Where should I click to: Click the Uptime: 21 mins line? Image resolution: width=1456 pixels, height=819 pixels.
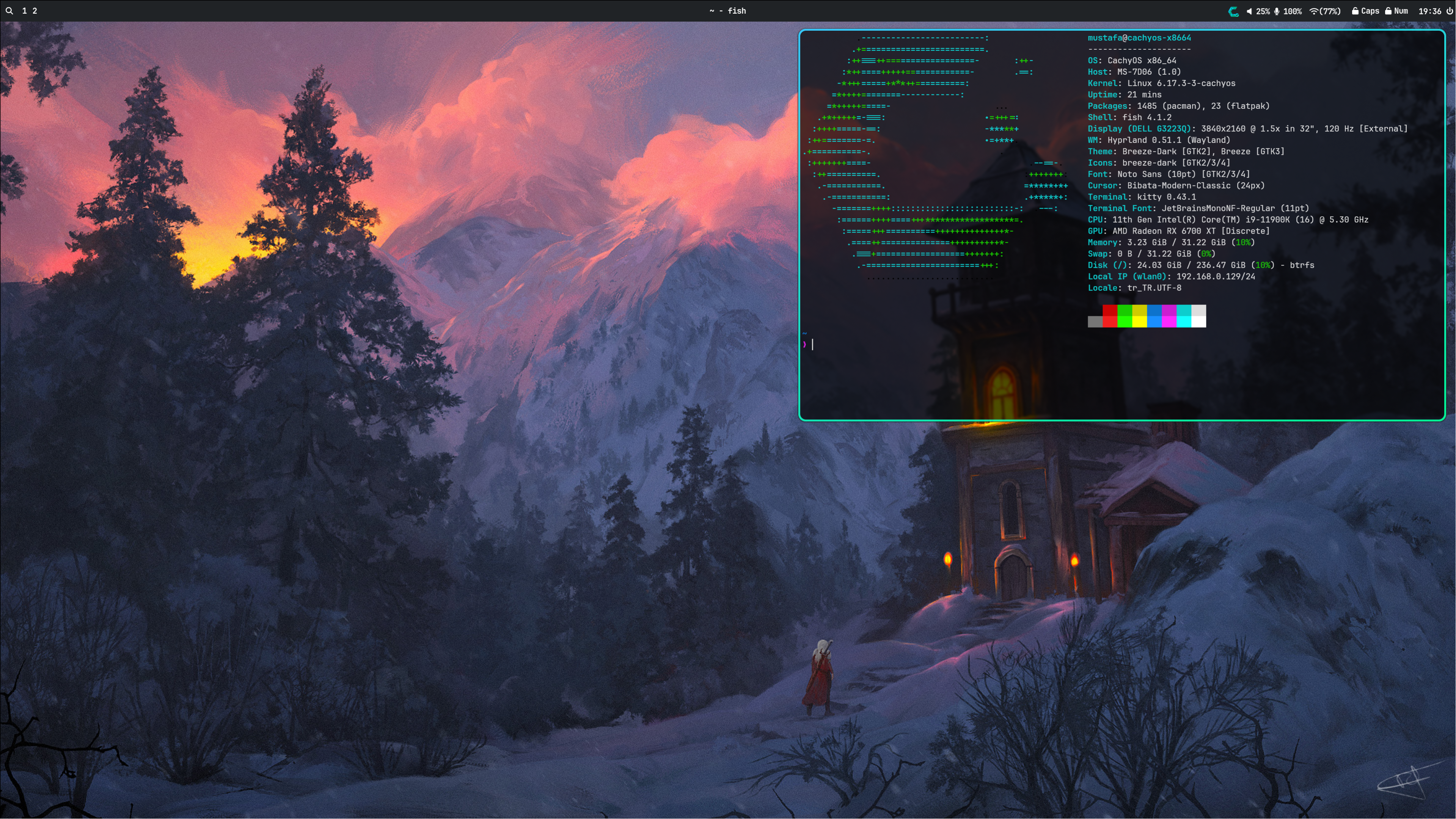point(1125,94)
